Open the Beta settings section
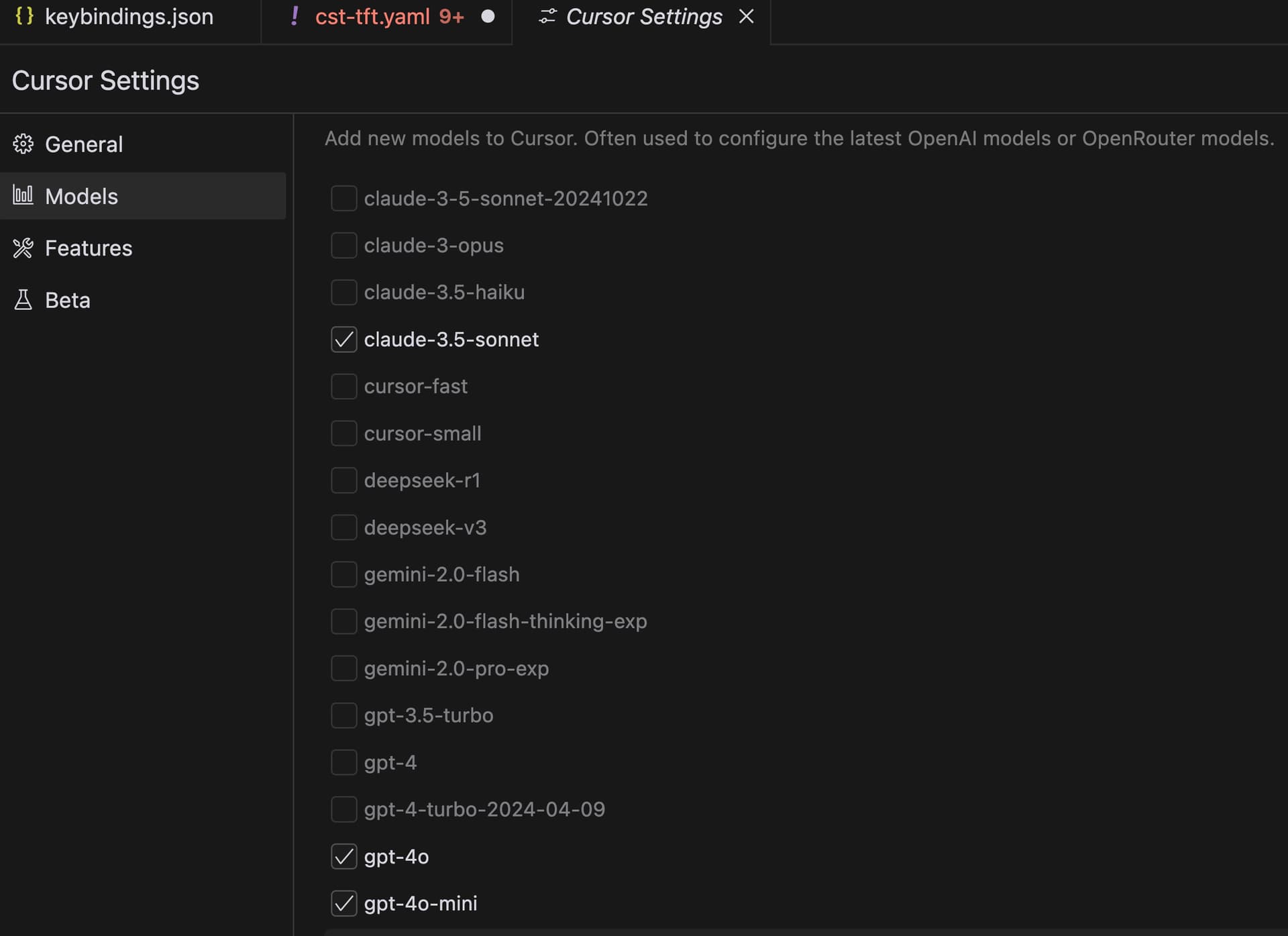The width and height of the screenshot is (1288, 936). [x=67, y=299]
